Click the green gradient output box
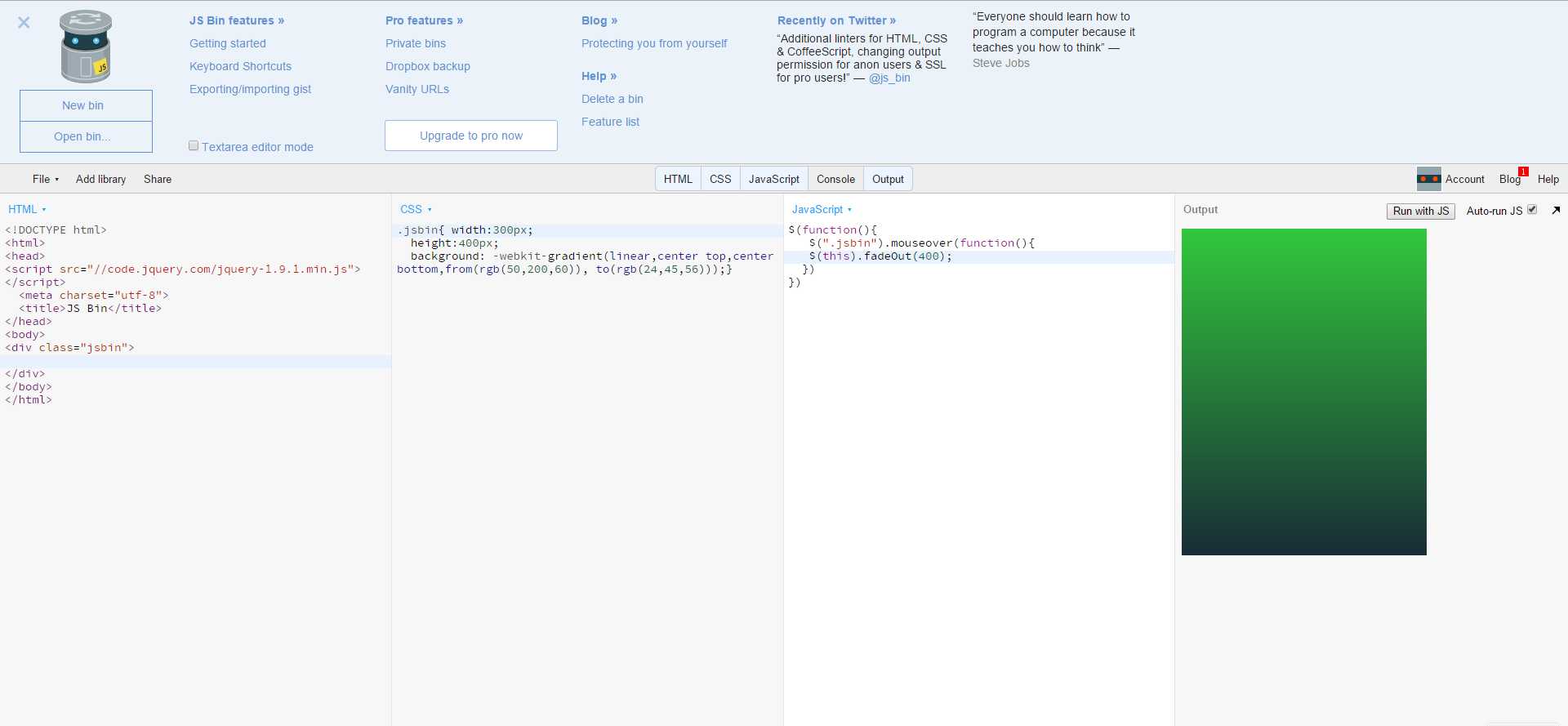 (x=1304, y=392)
